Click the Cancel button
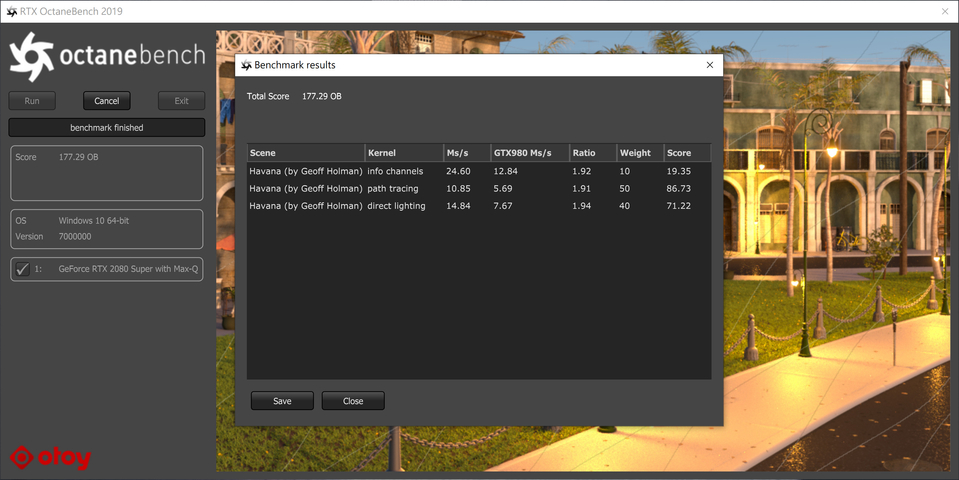The height and width of the screenshot is (480, 959). (x=106, y=101)
